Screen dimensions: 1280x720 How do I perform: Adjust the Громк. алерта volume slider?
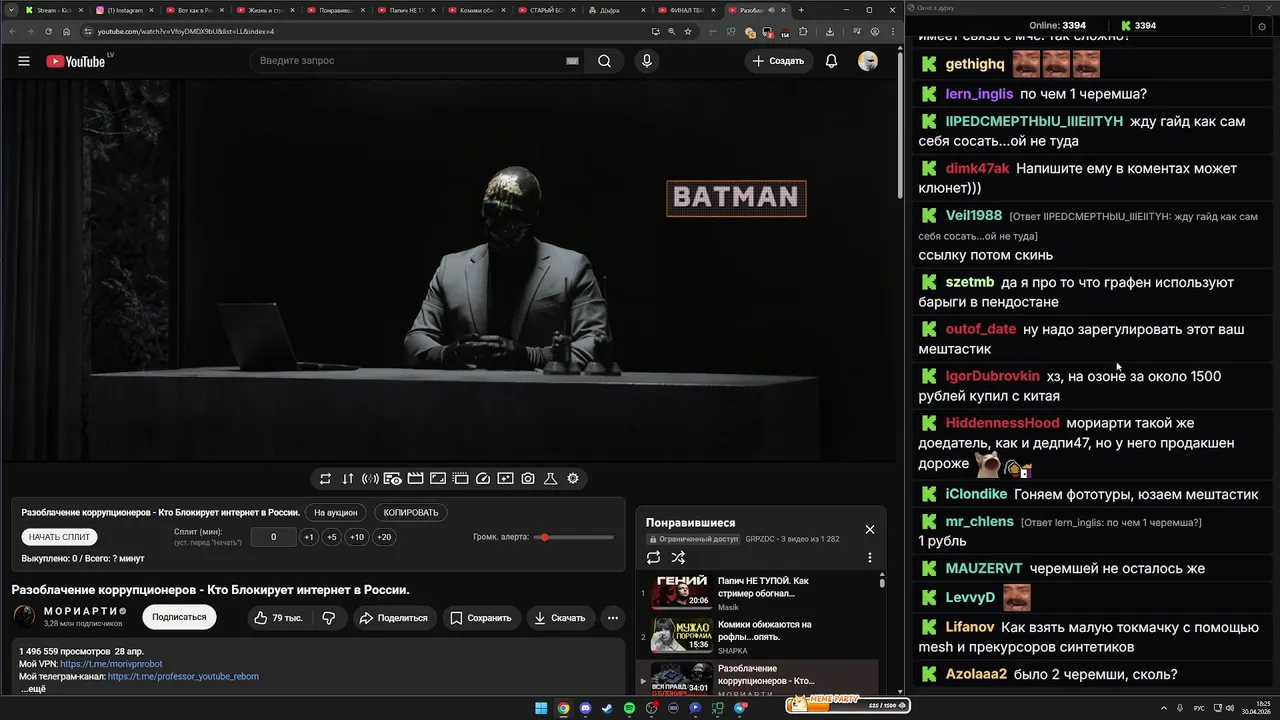coord(574,538)
